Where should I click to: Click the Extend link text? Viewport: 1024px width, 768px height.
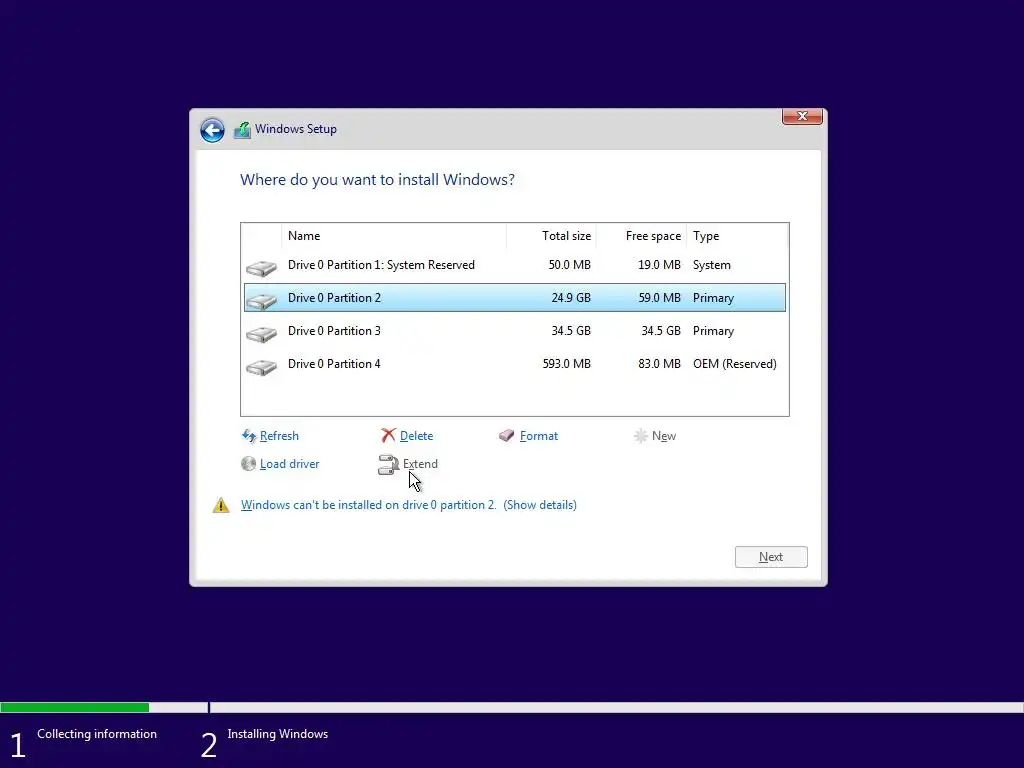tap(420, 464)
